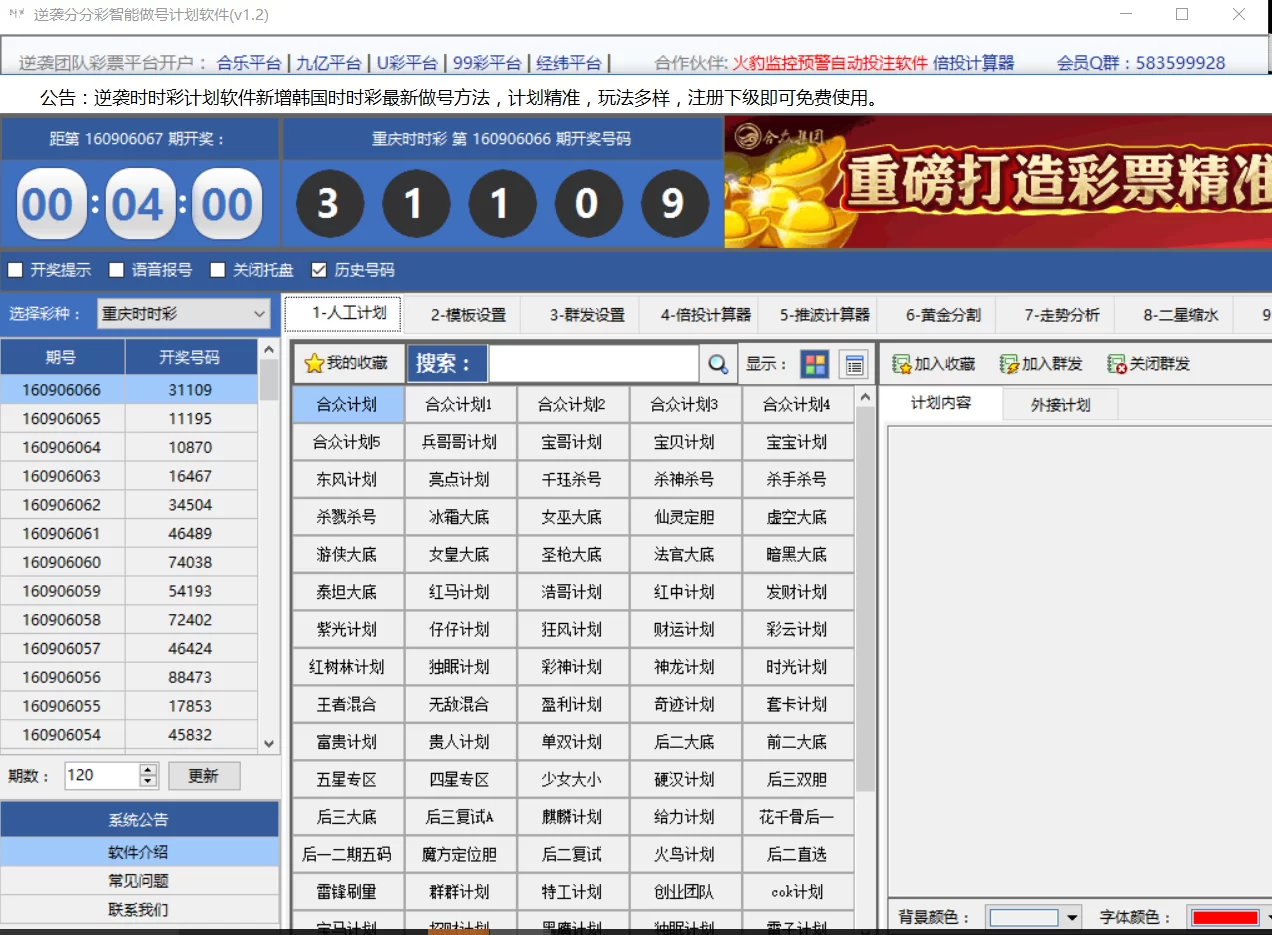
Task: Open the 合乐平台 link
Action: [249, 63]
